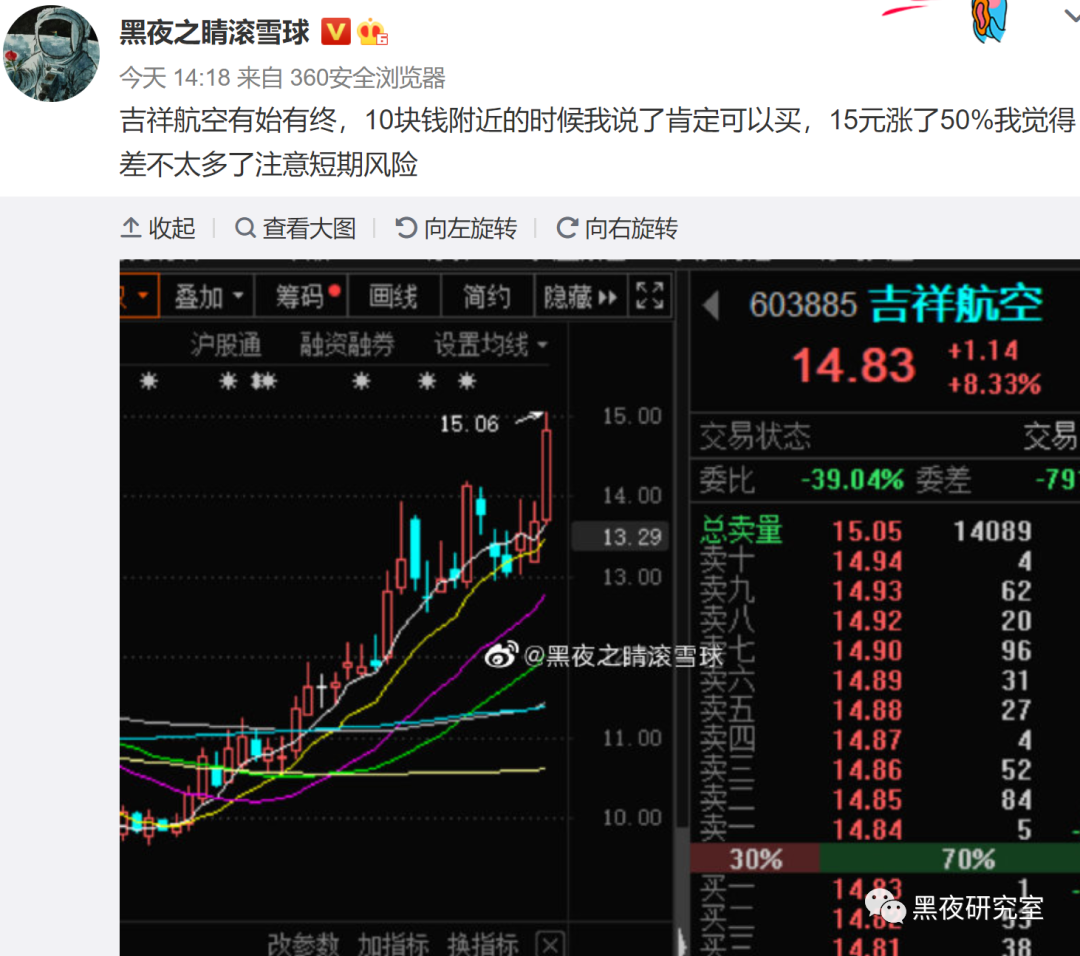
Task: Close the indicator bar with X box
Action: (550, 944)
